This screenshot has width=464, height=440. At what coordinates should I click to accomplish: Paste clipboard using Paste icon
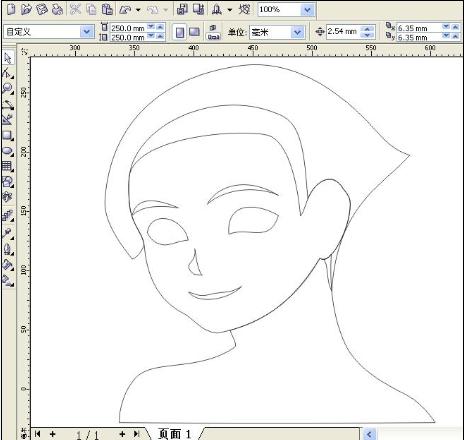[107, 9]
